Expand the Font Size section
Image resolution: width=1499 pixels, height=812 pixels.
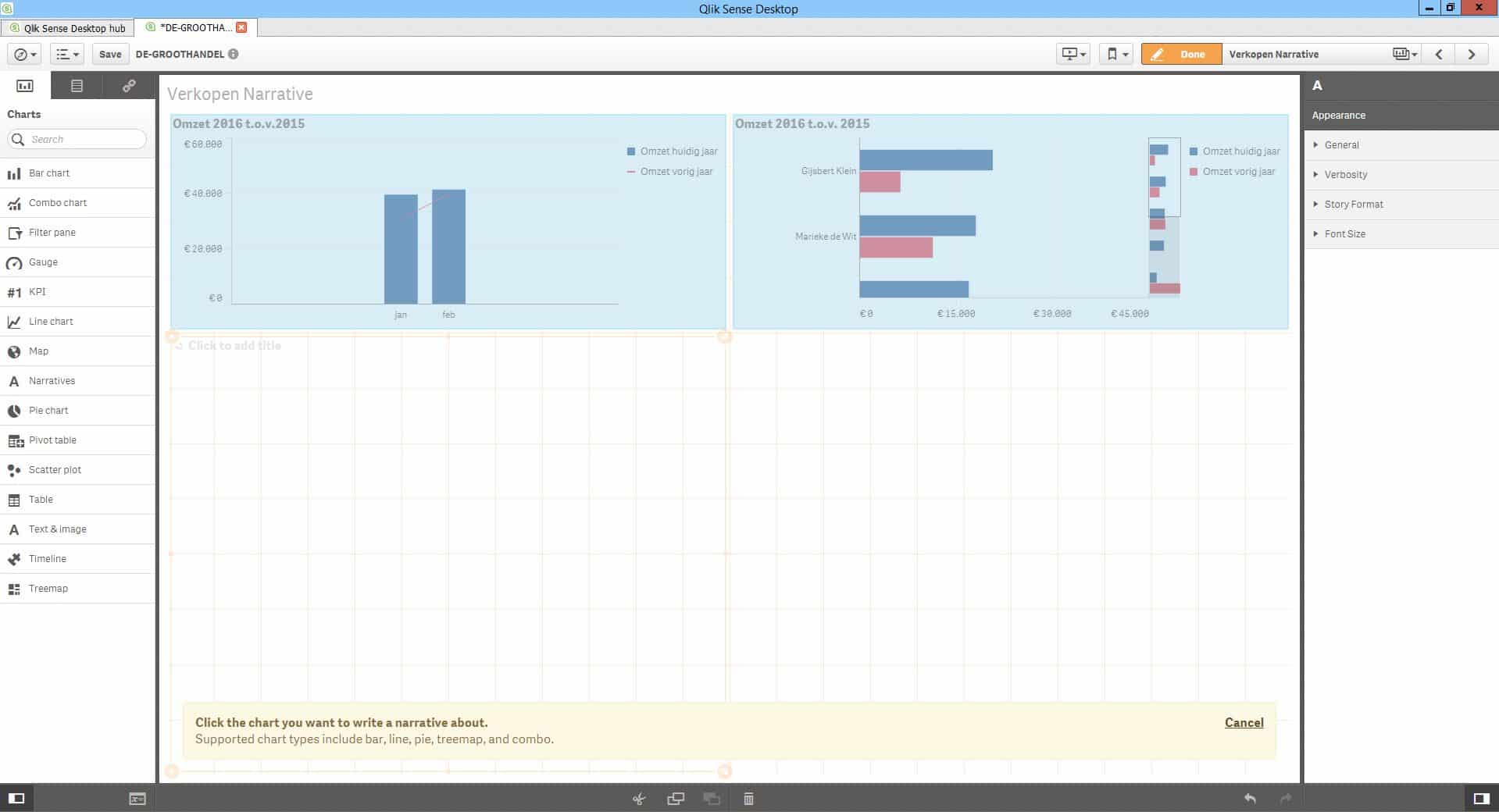point(1401,234)
